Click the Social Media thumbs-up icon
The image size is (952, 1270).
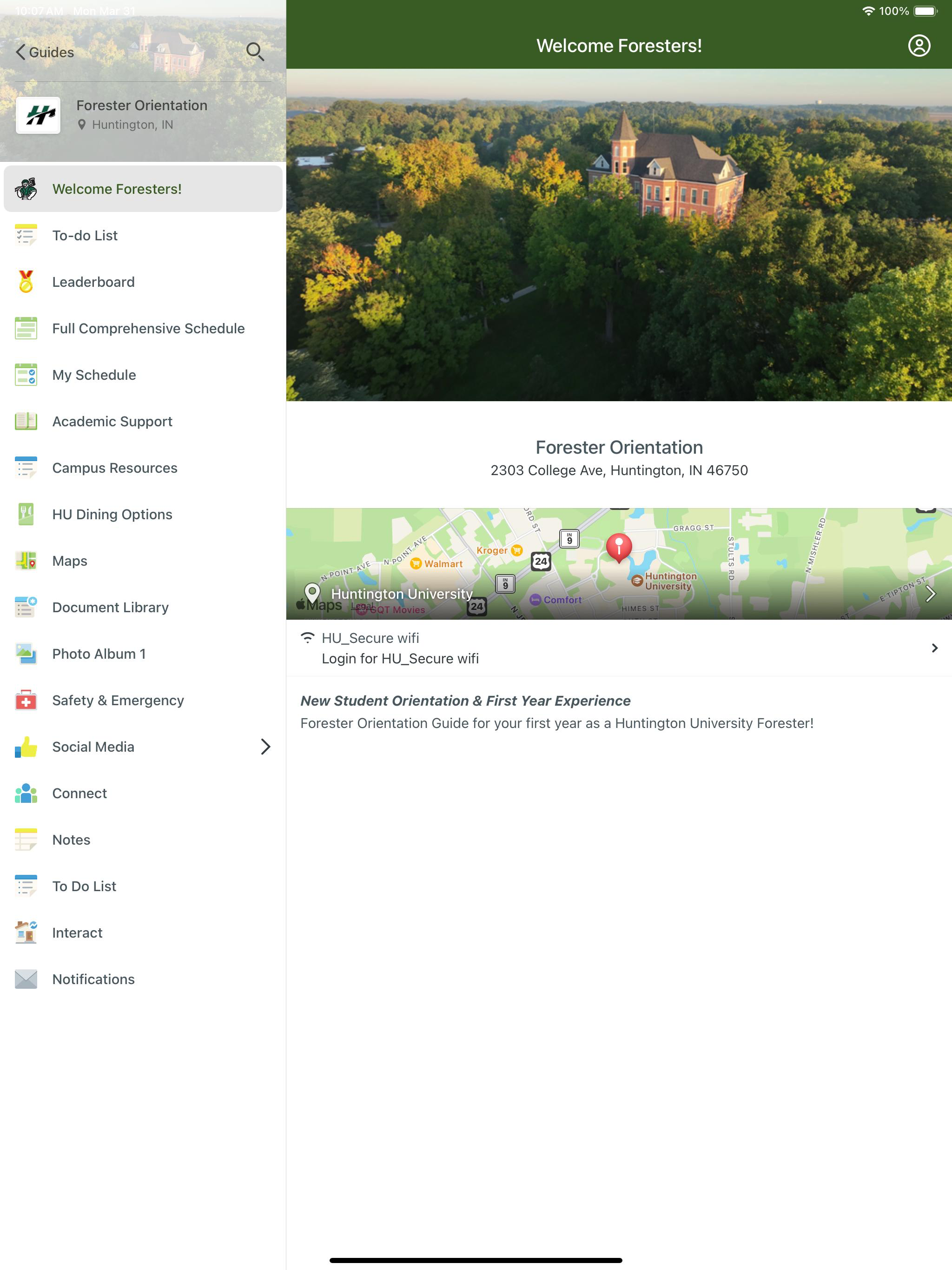coord(26,747)
